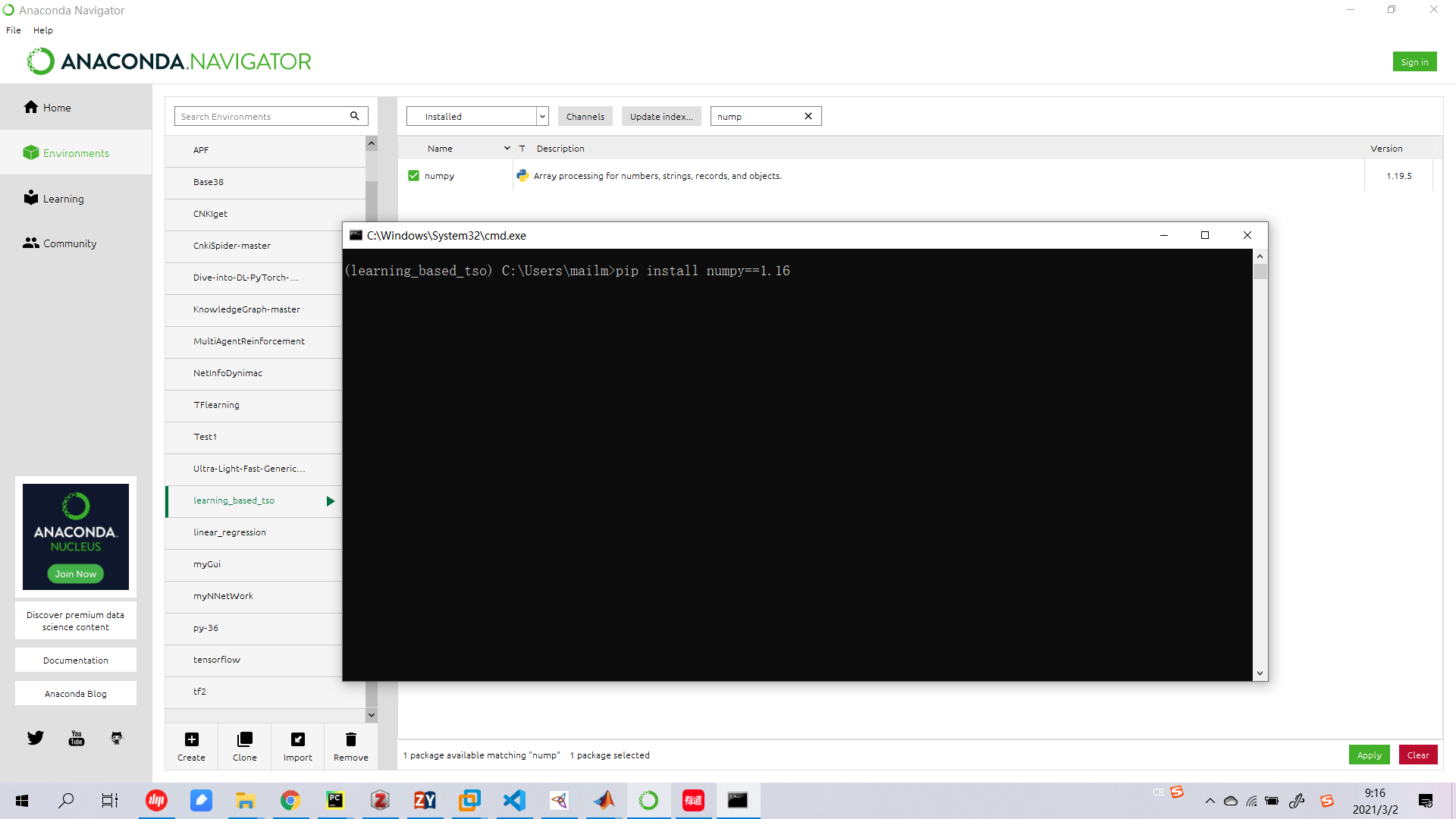
Task: Click the Update index button
Action: (661, 116)
